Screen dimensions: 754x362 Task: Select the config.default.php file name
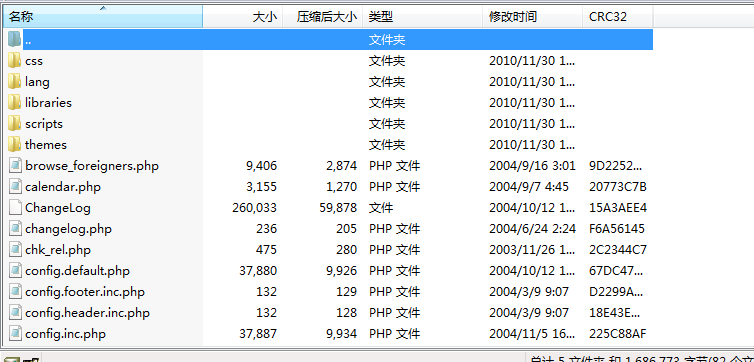pyautogui.click(x=77, y=271)
